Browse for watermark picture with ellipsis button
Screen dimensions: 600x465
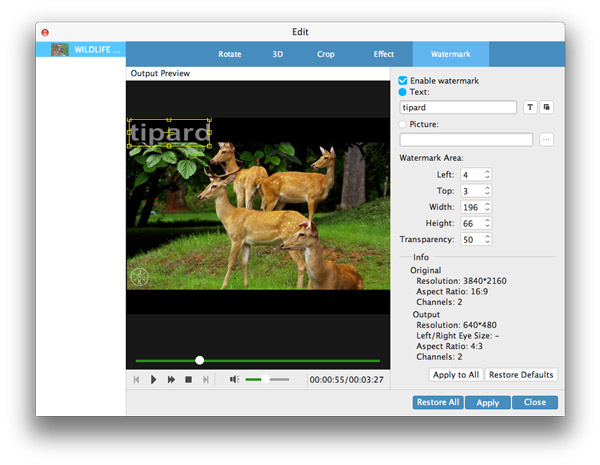pos(546,140)
